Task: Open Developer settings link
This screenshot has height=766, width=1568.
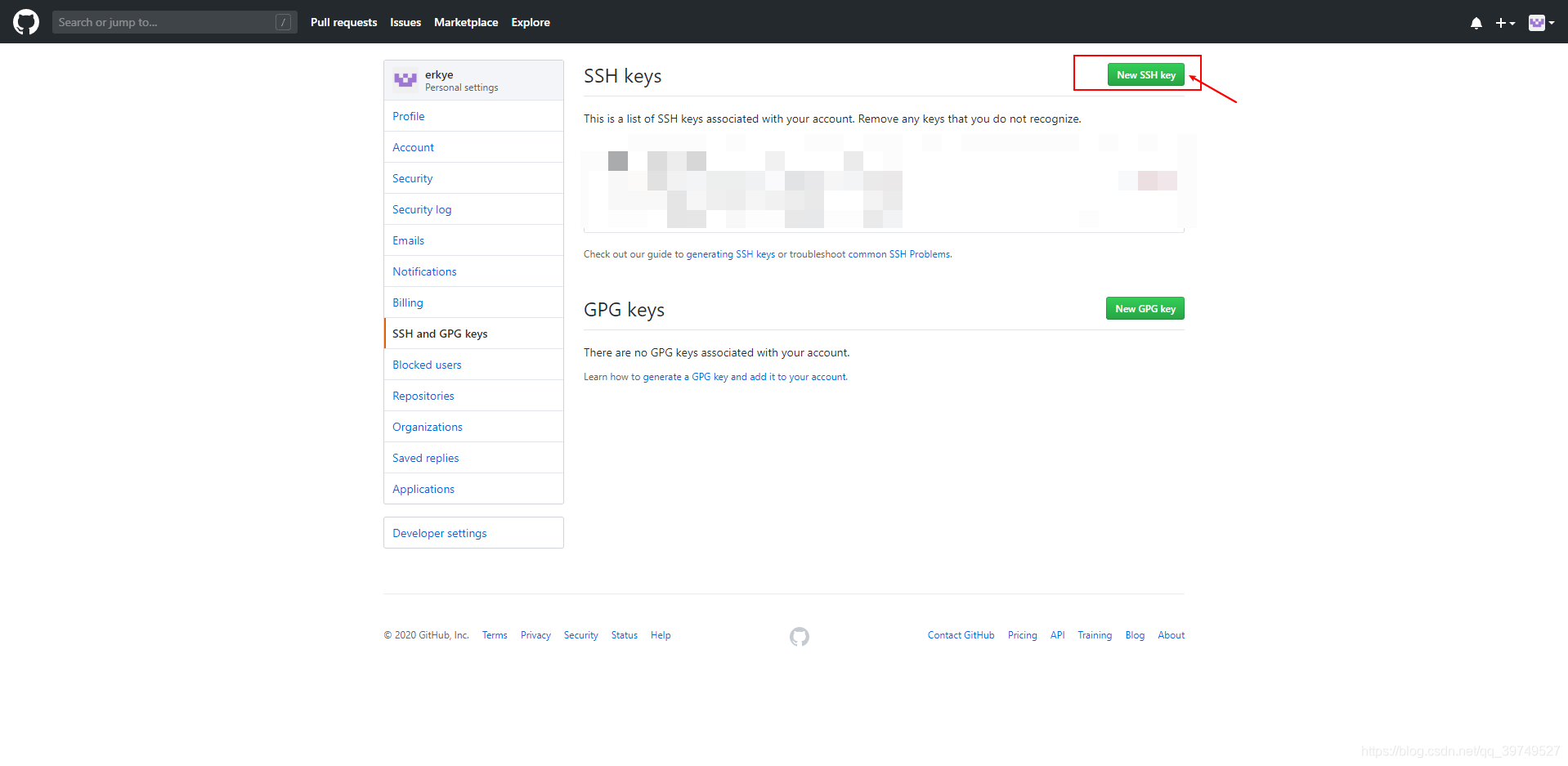Action: point(473,533)
